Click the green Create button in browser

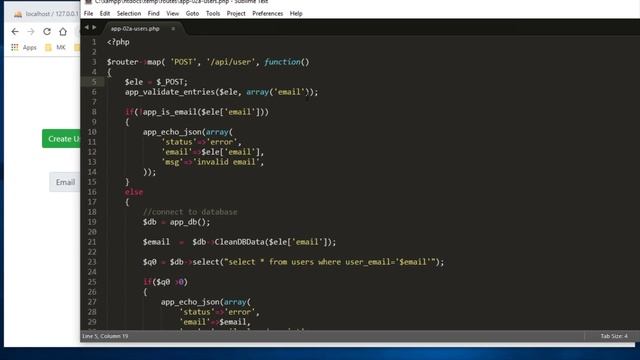61,139
